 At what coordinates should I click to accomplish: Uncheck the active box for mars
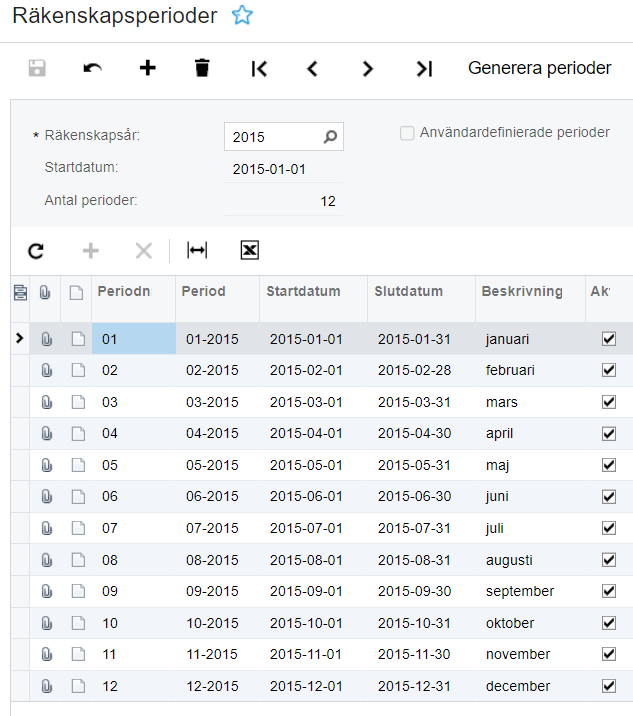click(x=609, y=402)
